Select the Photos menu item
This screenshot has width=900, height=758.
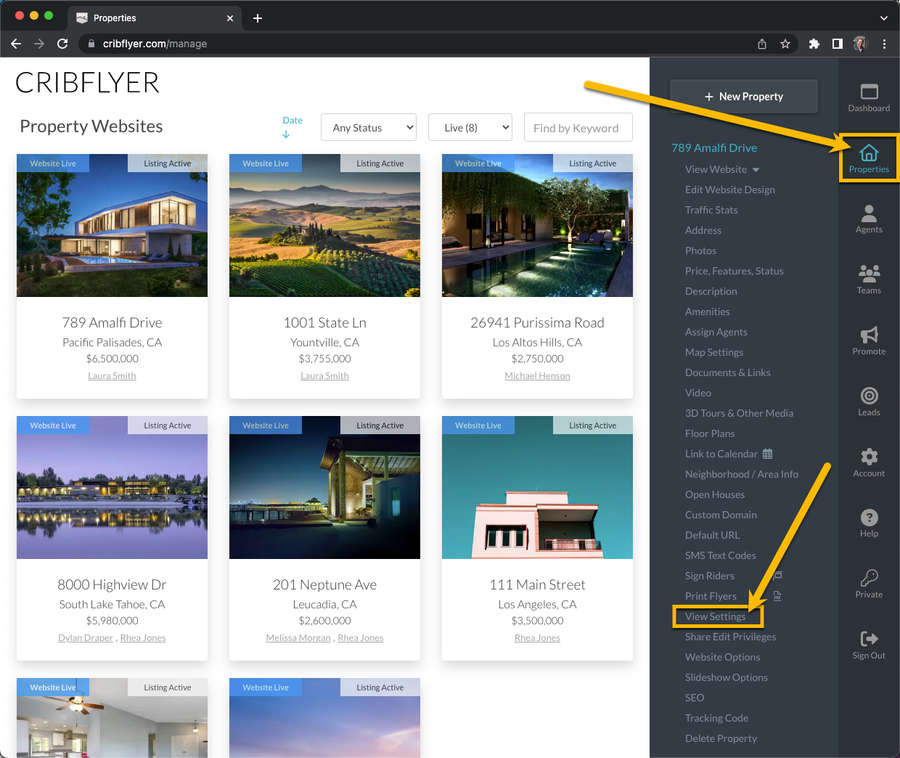click(x=700, y=251)
